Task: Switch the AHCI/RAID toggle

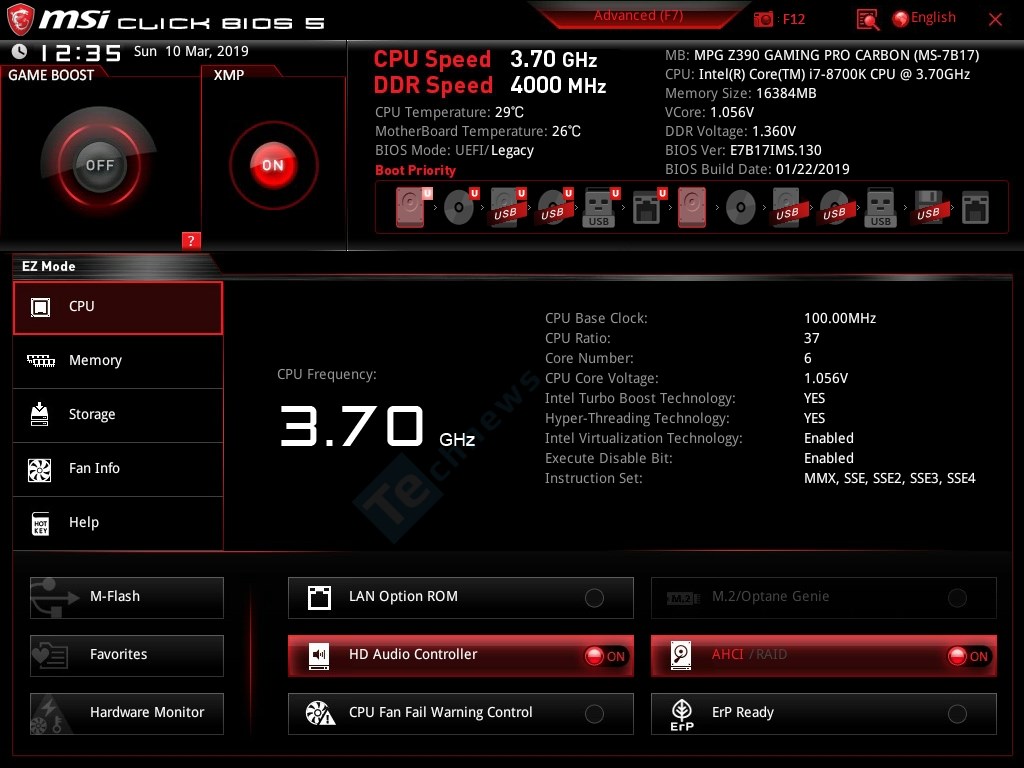Action: coord(967,656)
